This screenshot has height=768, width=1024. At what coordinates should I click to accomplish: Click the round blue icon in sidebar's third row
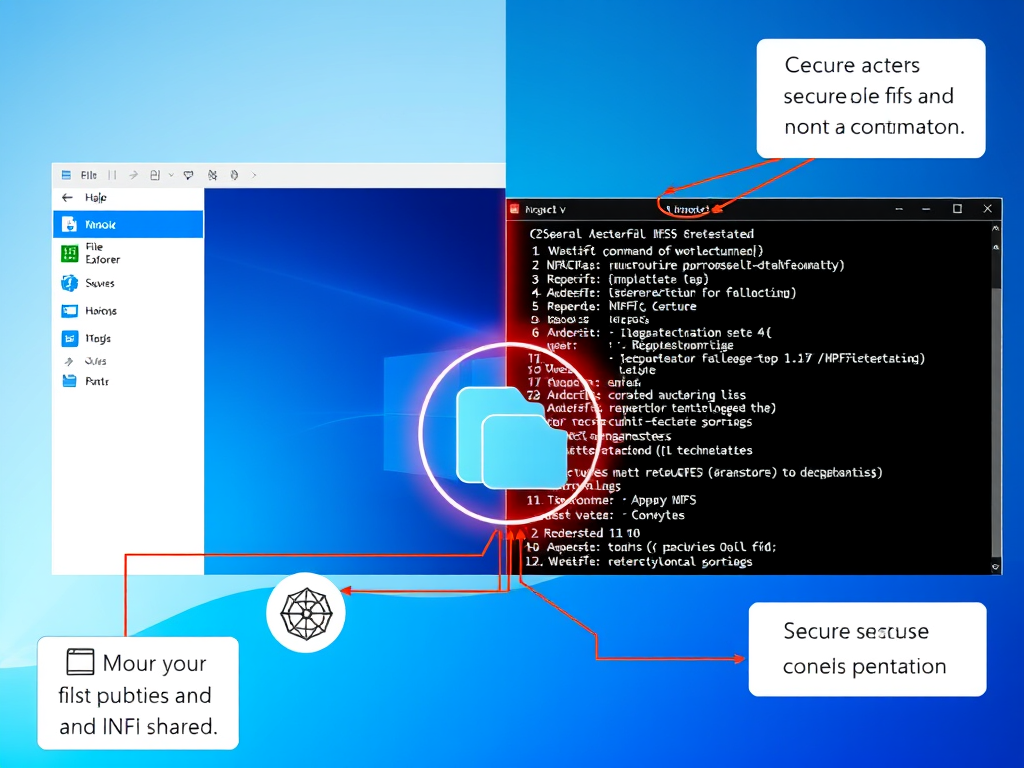(69, 283)
